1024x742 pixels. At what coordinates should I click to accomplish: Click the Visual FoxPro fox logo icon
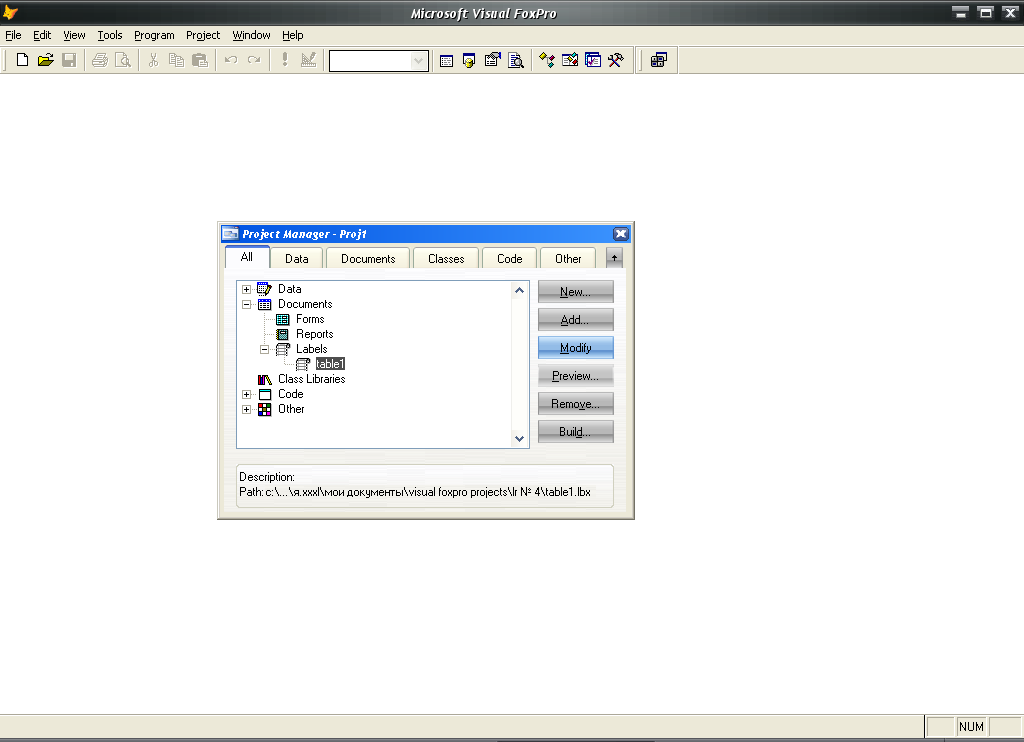pyautogui.click(x=10, y=12)
